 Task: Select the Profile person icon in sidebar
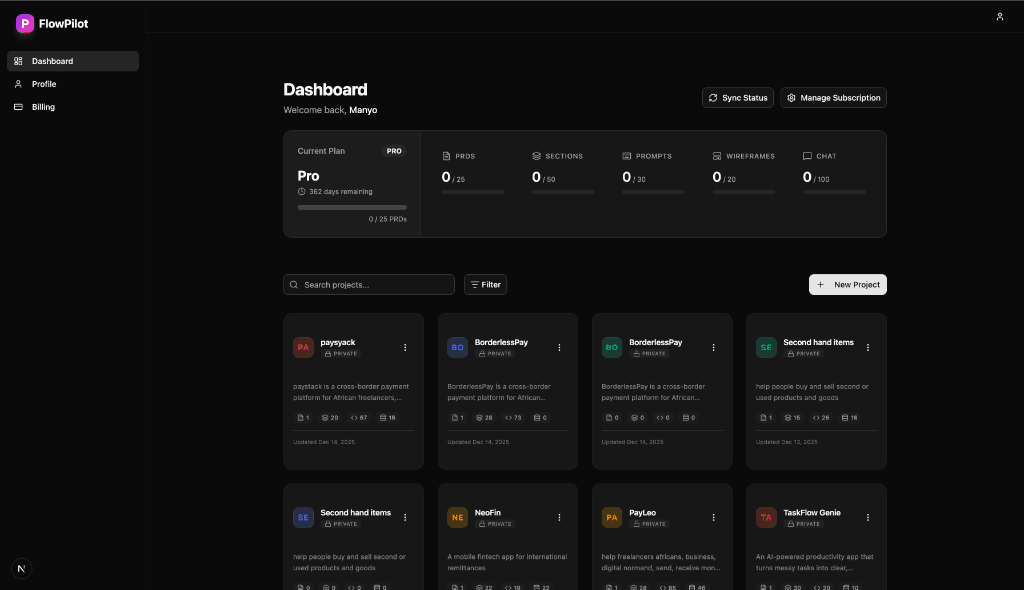[x=18, y=84]
